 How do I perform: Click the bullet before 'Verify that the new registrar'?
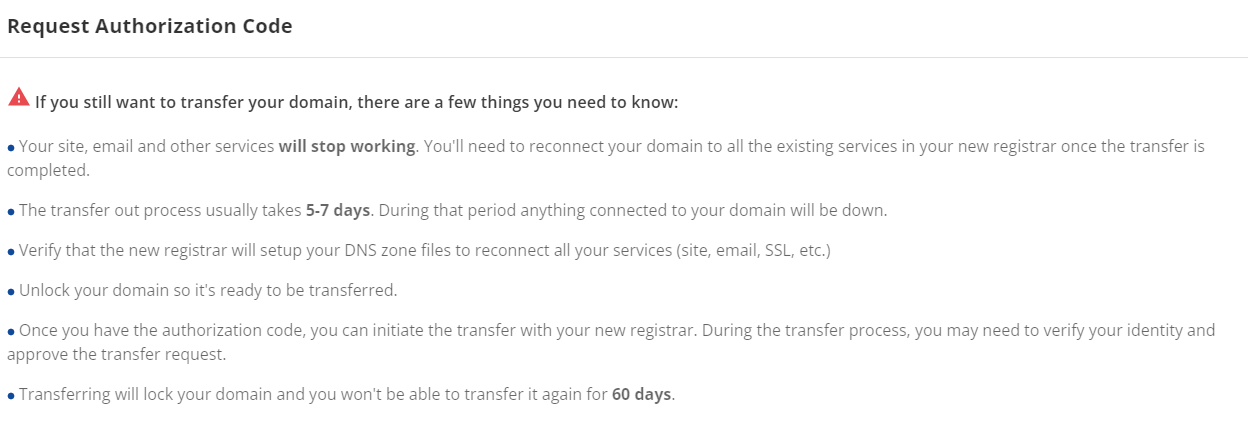tap(11, 252)
